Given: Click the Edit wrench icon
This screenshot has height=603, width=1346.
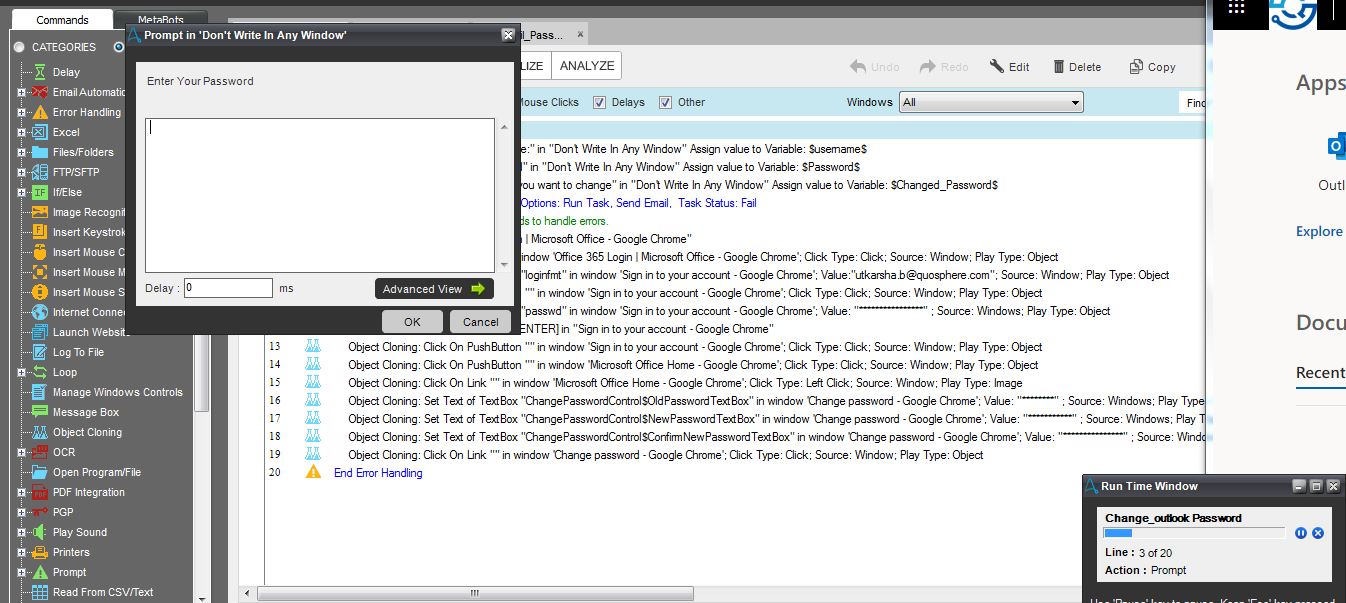Looking at the screenshot, I should [997, 67].
